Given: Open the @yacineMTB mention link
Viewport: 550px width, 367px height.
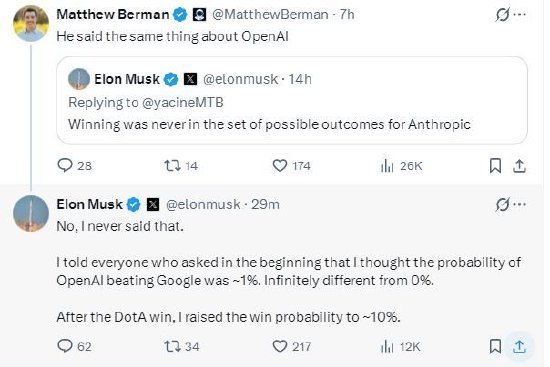Looking at the screenshot, I should click(183, 102).
